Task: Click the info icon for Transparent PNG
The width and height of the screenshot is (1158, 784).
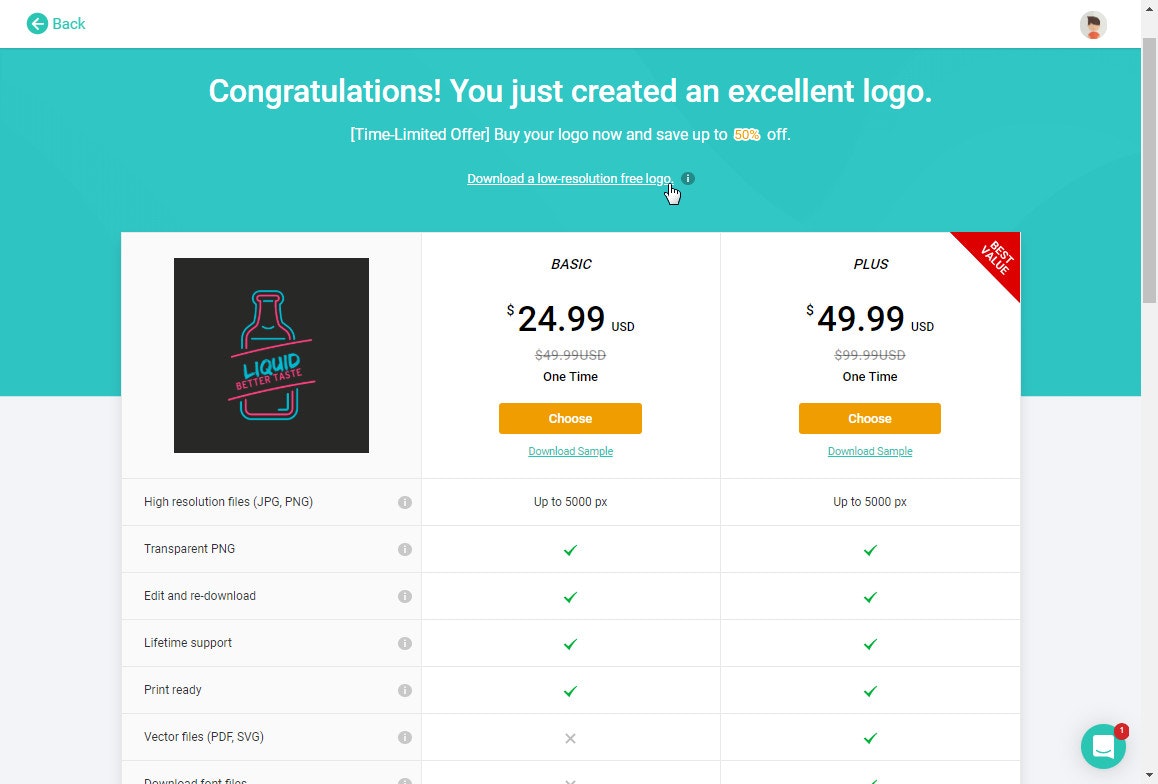Action: pos(405,549)
